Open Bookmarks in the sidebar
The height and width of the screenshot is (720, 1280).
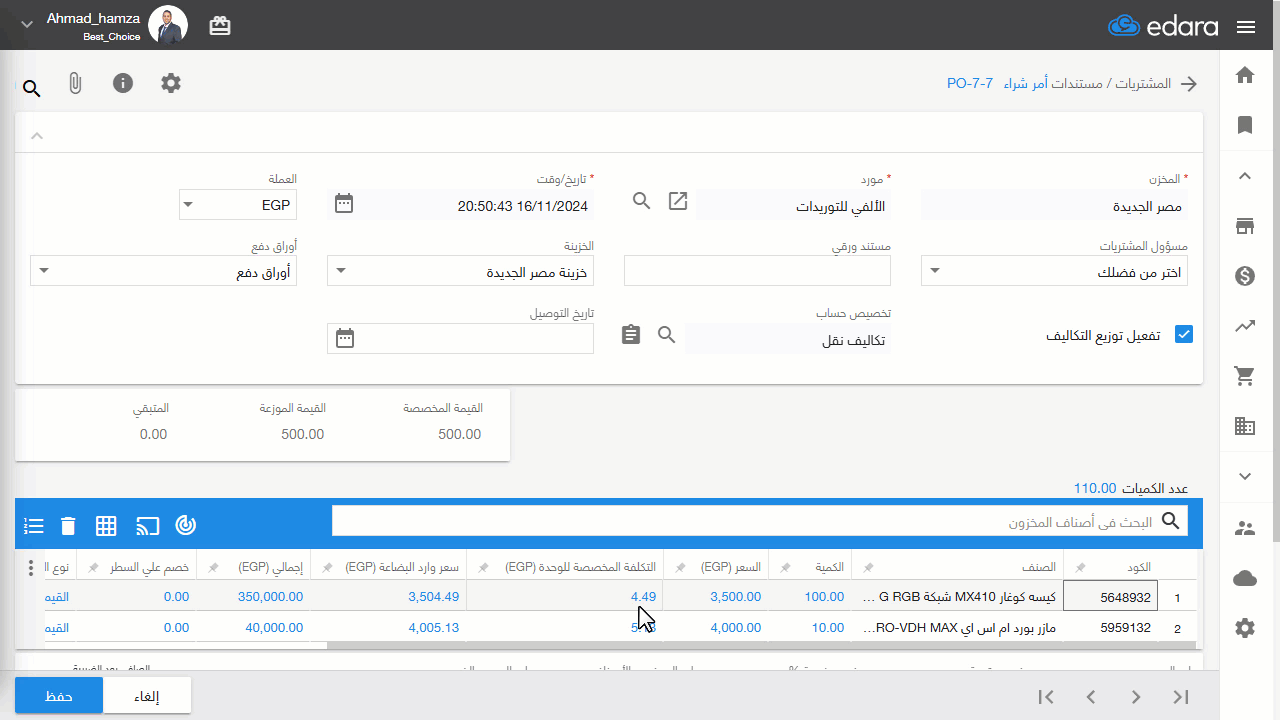point(1245,125)
